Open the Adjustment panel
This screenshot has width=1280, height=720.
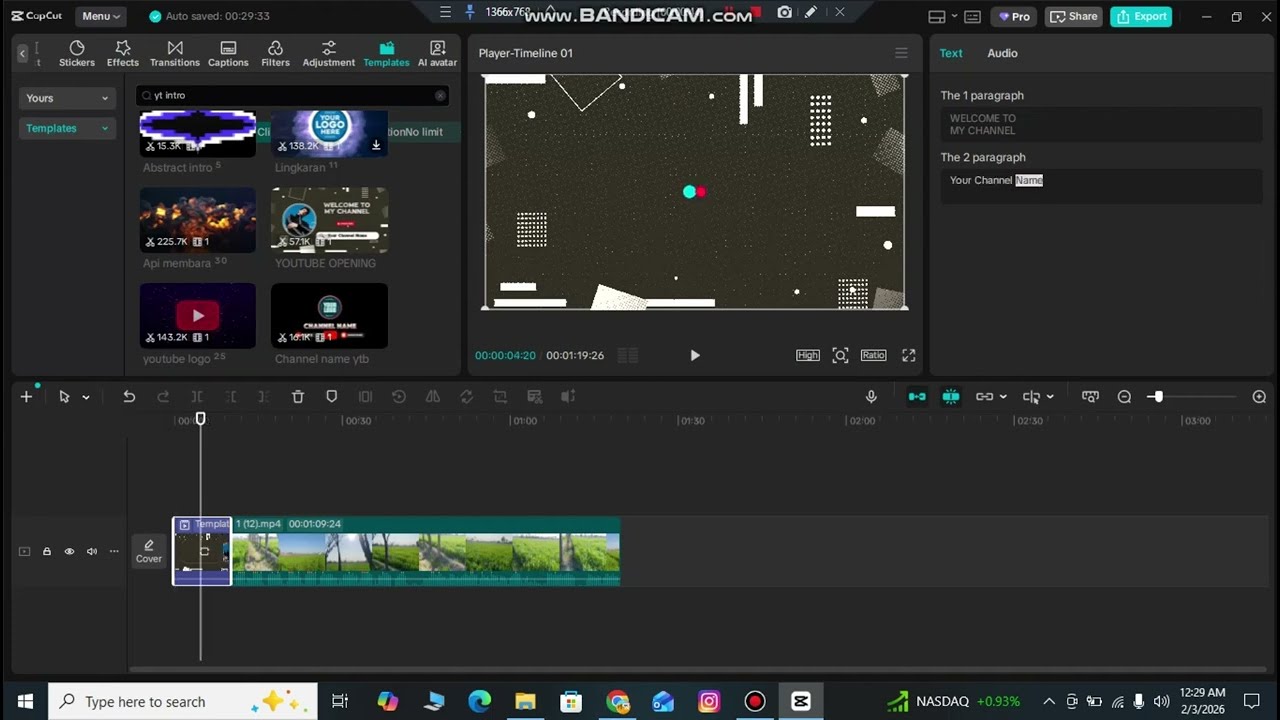(x=329, y=54)
